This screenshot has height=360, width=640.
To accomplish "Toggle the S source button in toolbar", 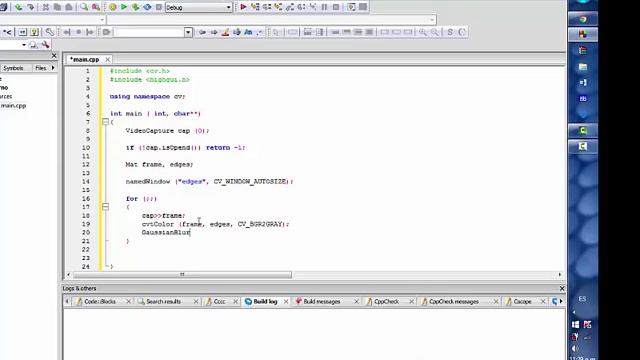I will point(450,32).
